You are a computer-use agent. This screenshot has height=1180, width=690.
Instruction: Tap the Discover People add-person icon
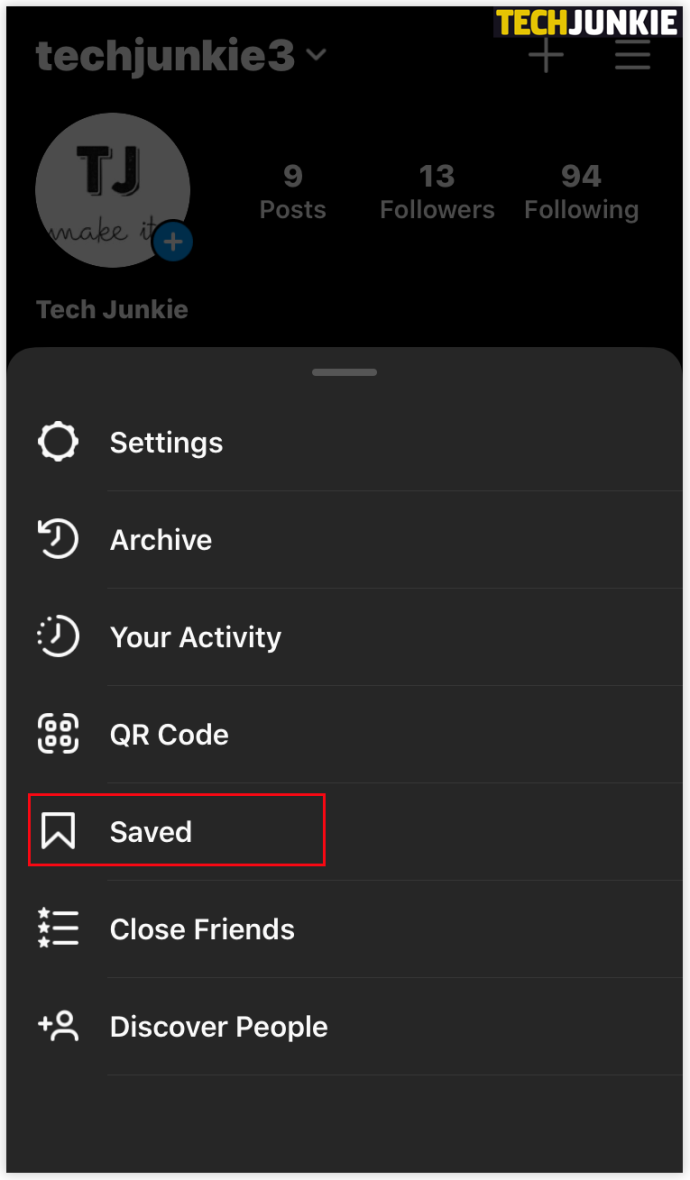[58, 1026]
